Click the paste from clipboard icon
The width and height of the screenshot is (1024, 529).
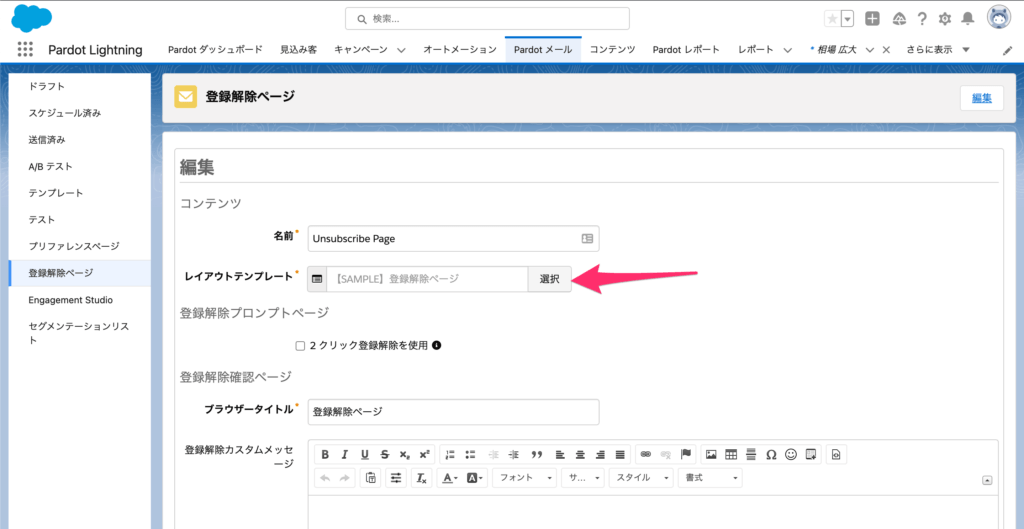(x=370, y=478)
